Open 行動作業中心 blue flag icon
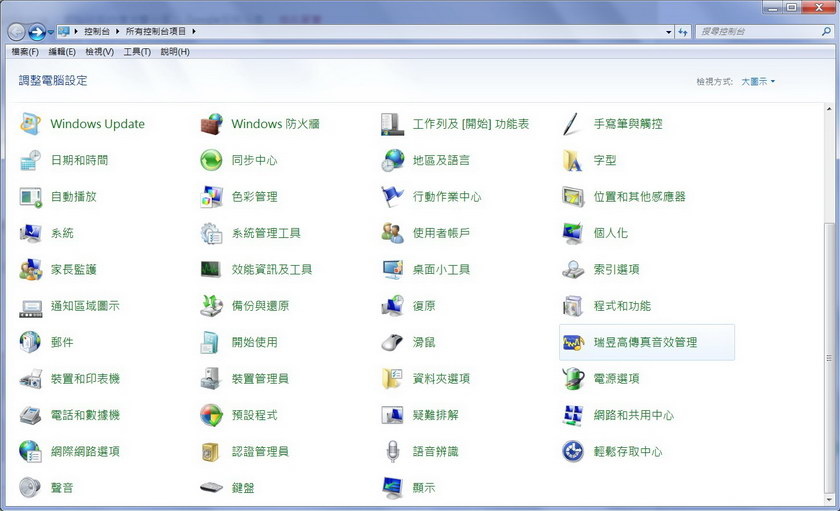This screenshot has width=840, height=511. point(392,197)
